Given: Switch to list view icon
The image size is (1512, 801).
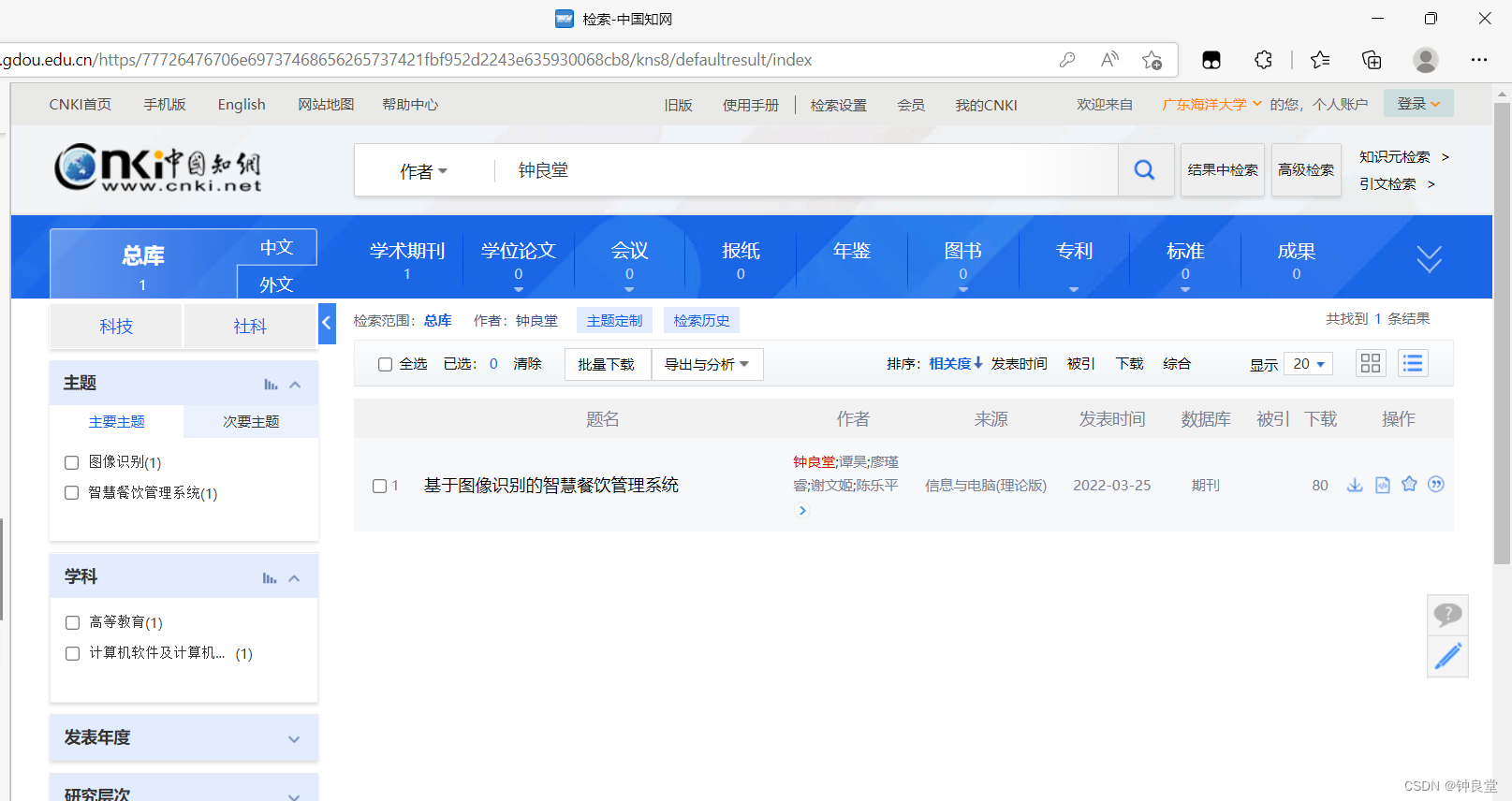Looking at the screenshot, I should [1413, 363].
